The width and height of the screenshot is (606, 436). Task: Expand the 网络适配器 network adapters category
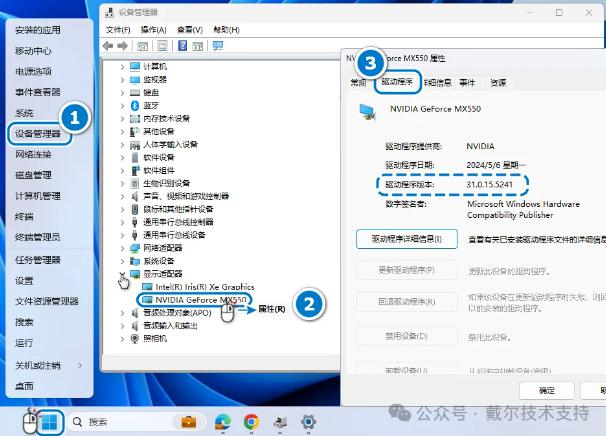coord(122,247)
